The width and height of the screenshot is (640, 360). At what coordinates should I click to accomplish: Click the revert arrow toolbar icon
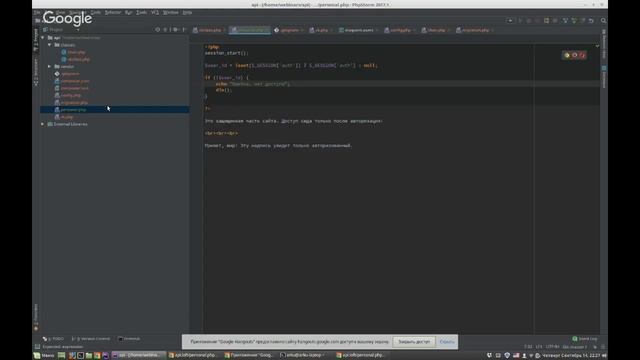591,20
